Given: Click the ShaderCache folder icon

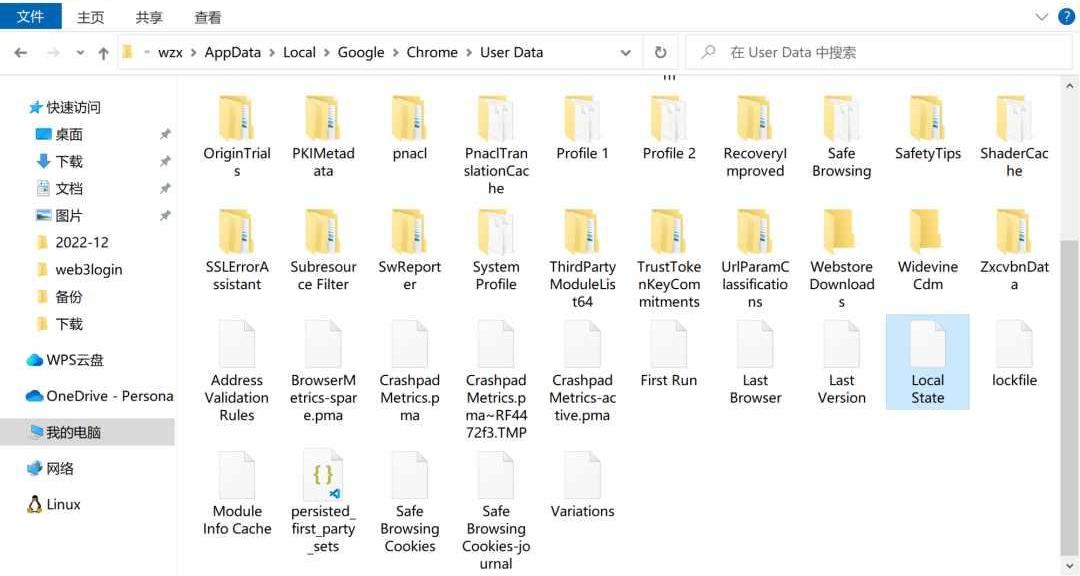Looking at the screenshot, I should point(1013,119).
